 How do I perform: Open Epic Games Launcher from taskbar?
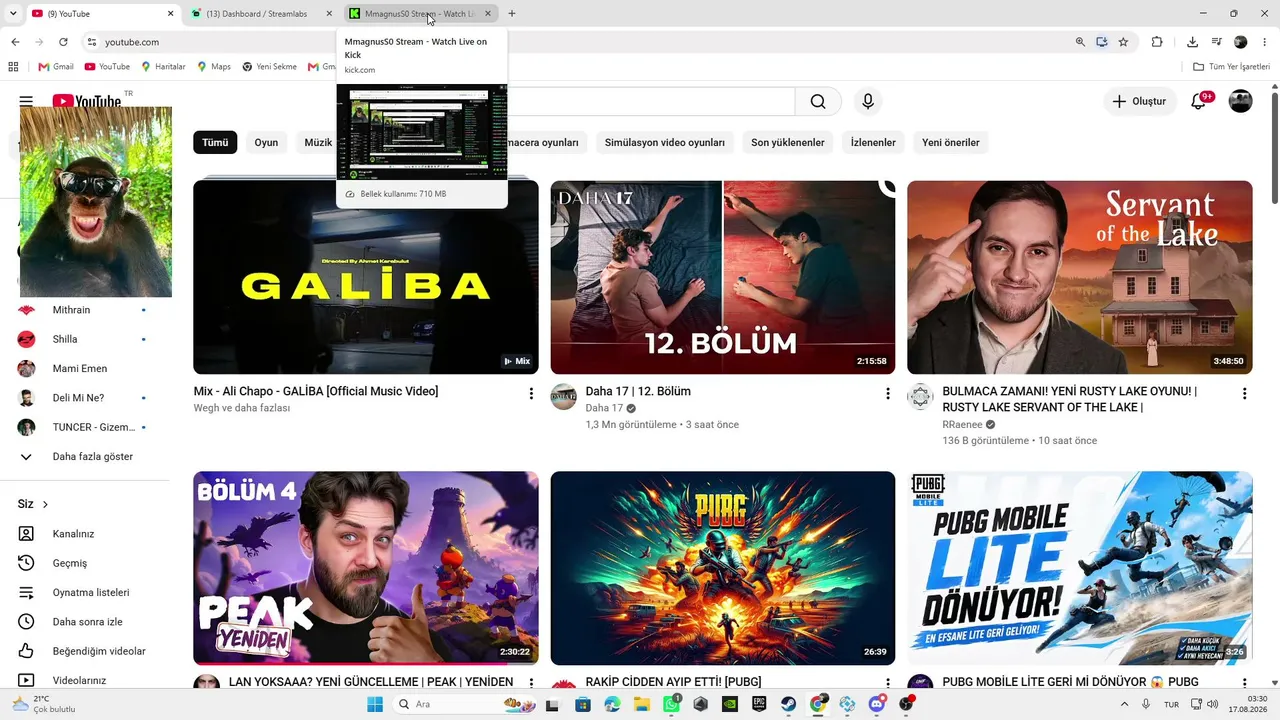[759, 704]
